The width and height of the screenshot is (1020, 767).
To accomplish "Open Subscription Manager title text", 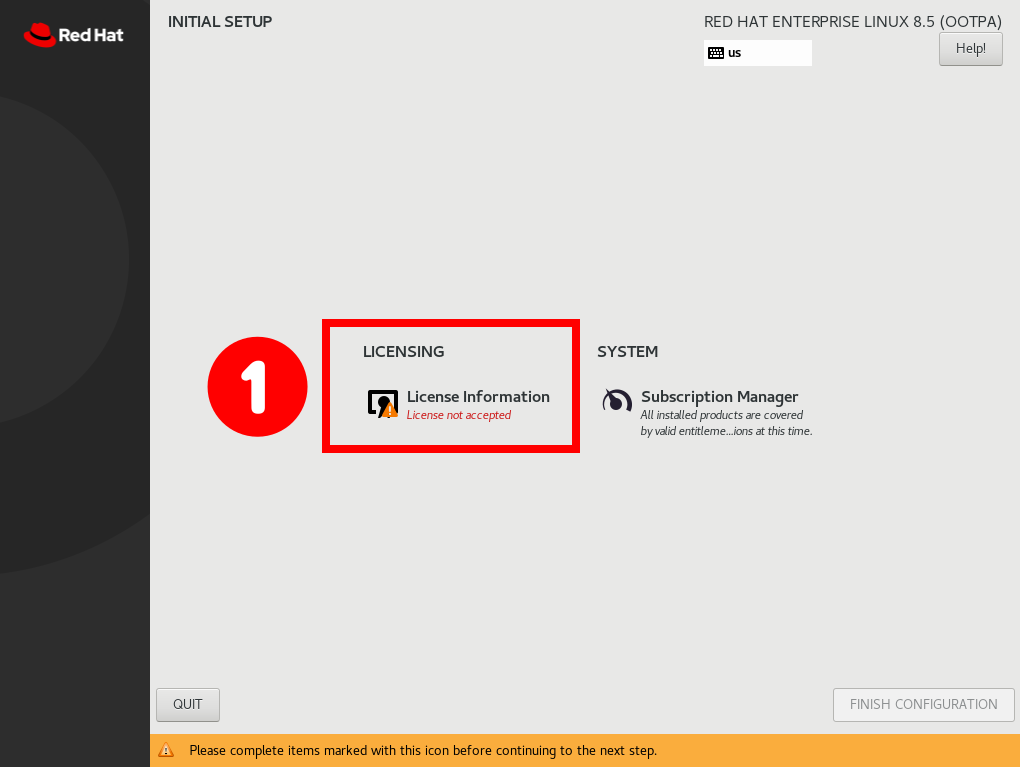I will [x=719, y=397].
